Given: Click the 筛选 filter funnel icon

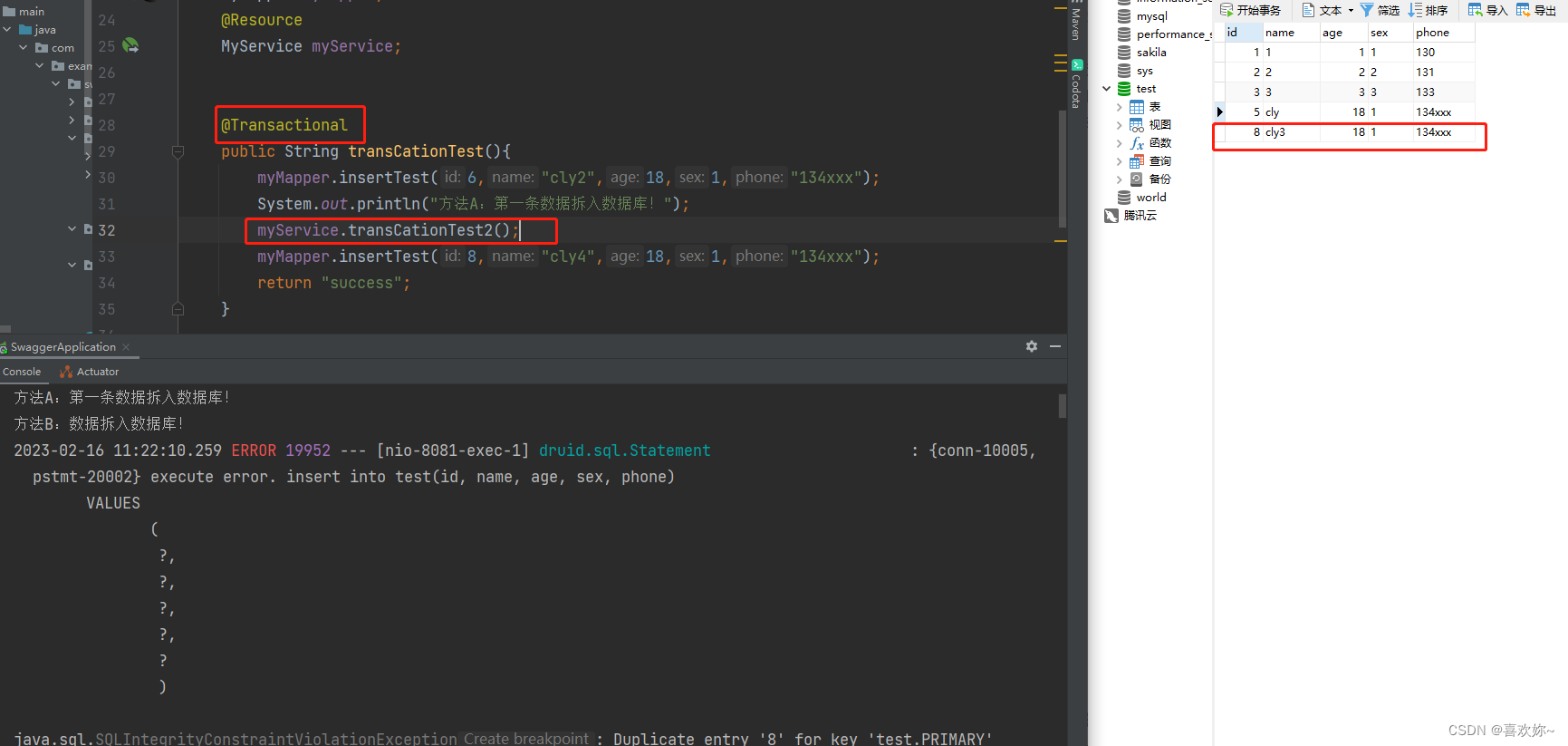Looking at the screenshot, I should (x=1367, y=10).
